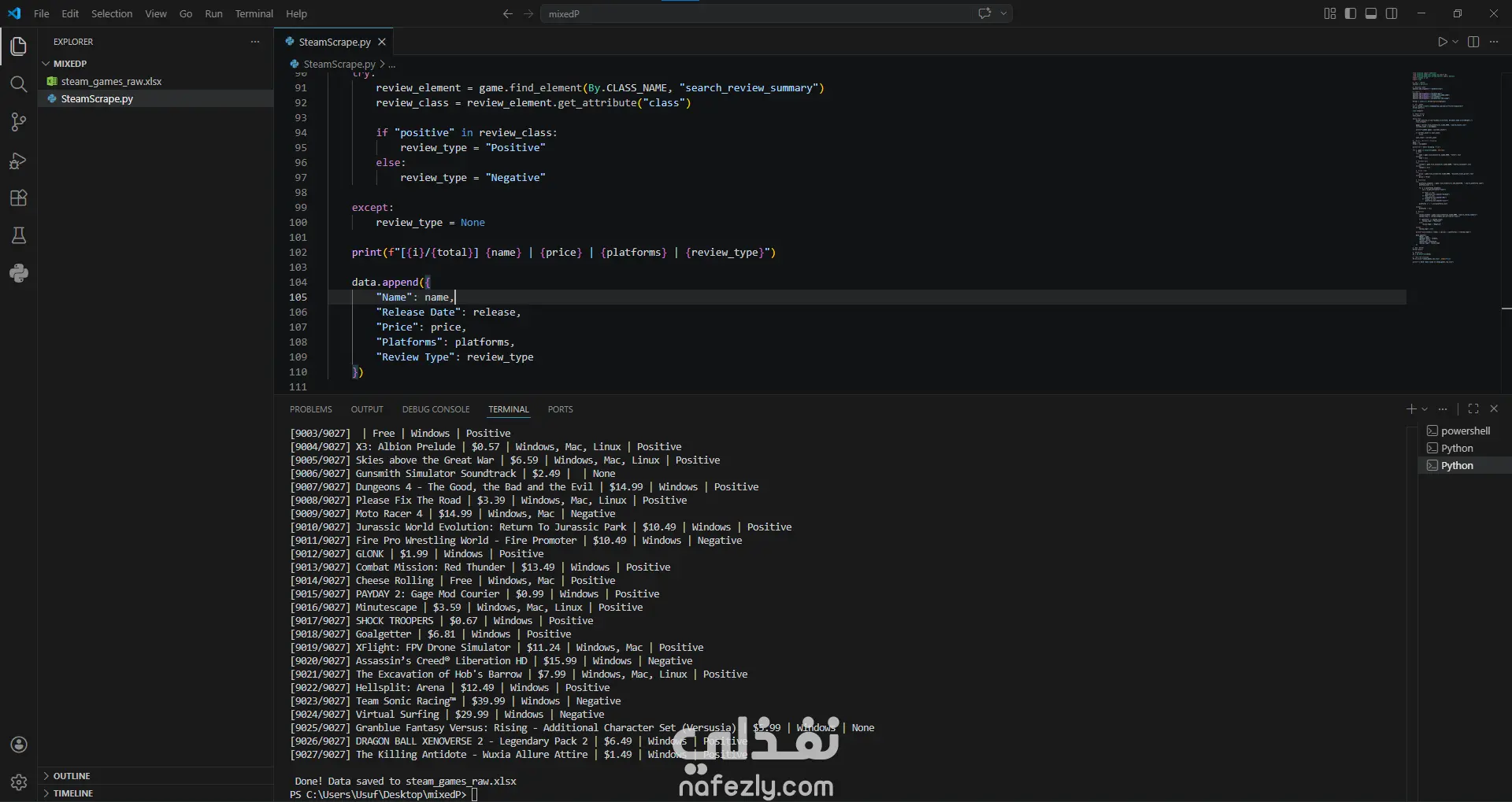Select the first Python terminal instance
This screenshot has height=802, width=1512.
tap(1466, 448)
